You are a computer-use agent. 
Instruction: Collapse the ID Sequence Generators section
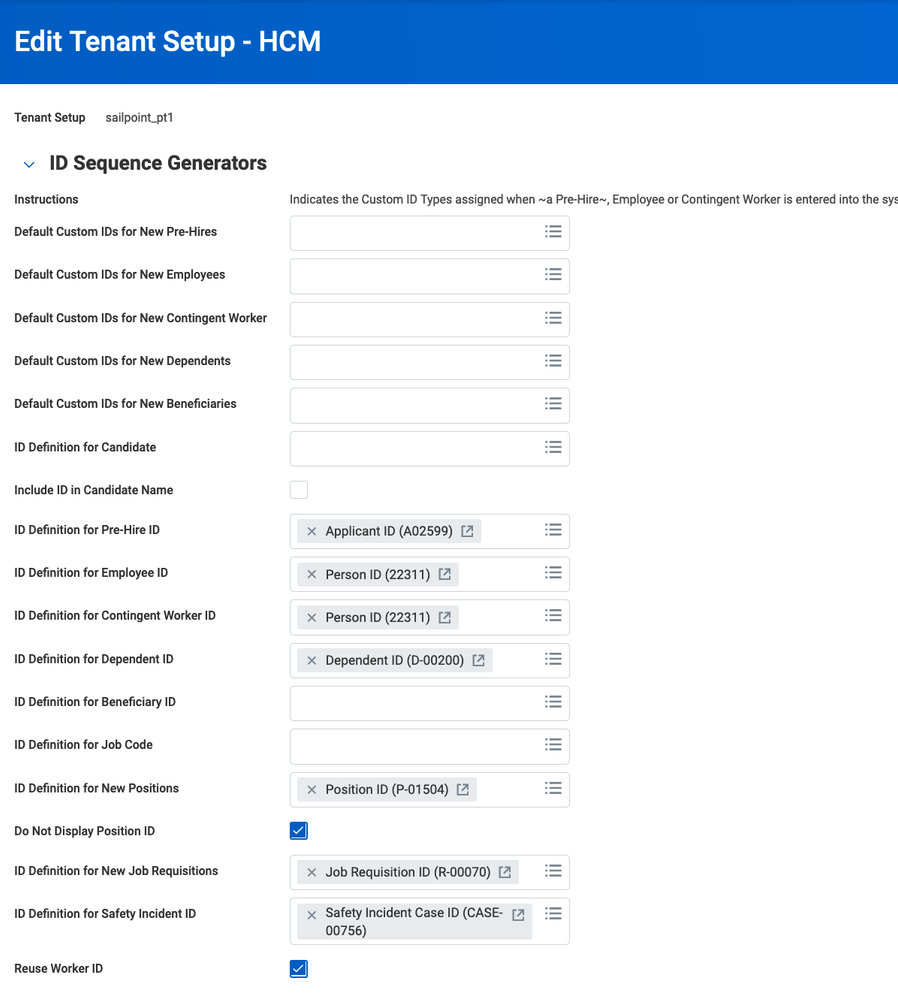(29, 164)
